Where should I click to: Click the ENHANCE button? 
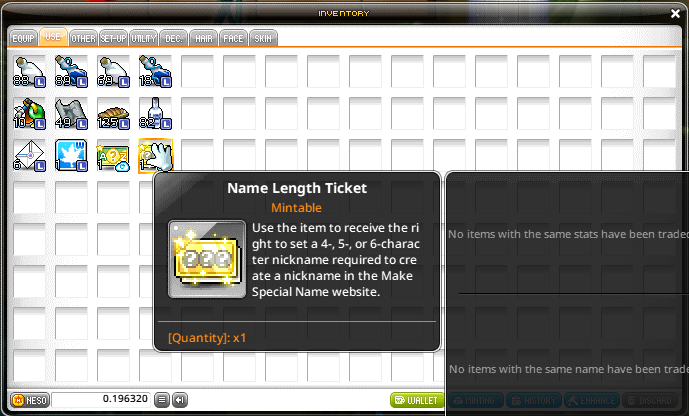[x=592, y=400]
